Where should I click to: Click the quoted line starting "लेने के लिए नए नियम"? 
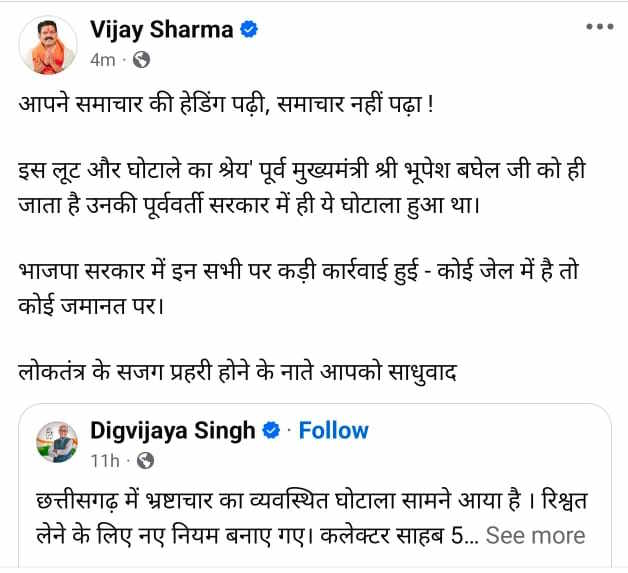tap(240, 535)
